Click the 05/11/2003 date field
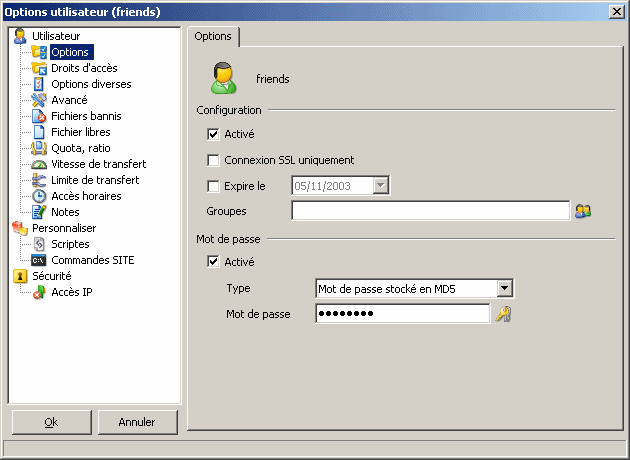 tap(333, 186)
